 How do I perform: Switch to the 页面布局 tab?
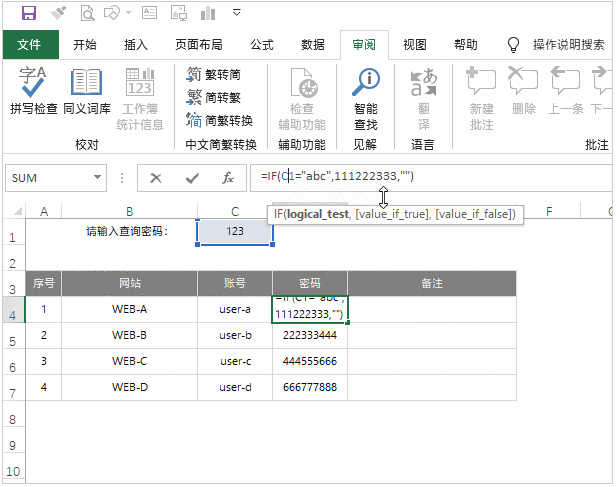[199, 45]
